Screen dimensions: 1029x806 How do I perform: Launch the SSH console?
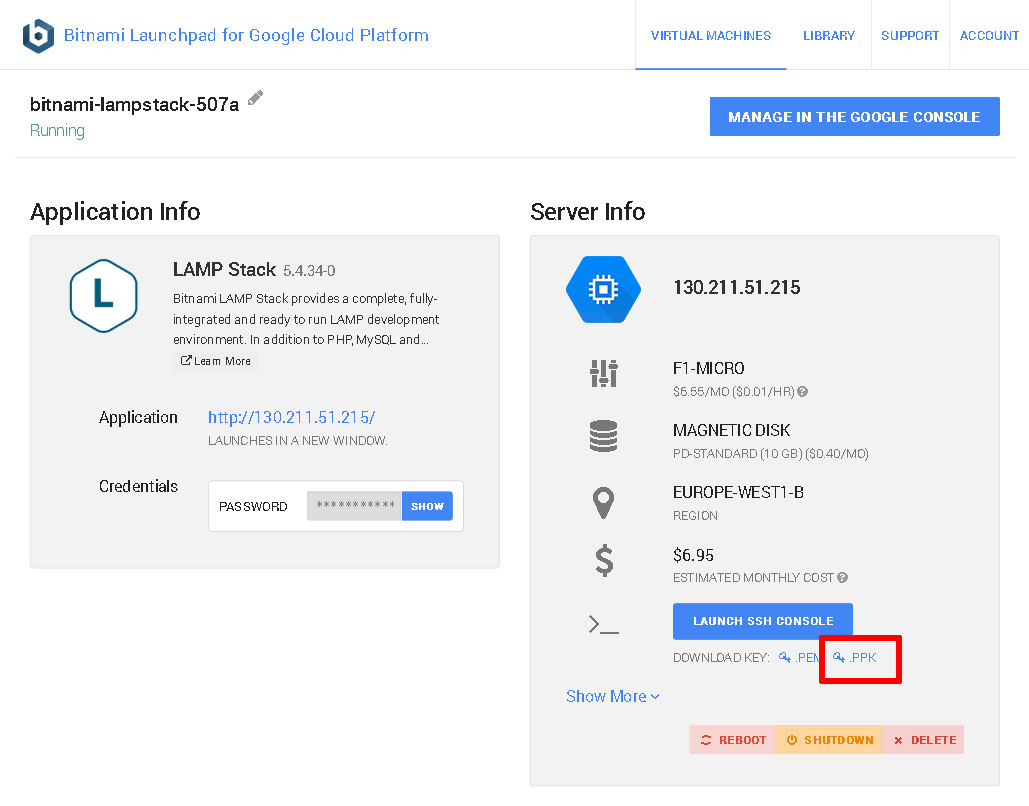point(763,621)
